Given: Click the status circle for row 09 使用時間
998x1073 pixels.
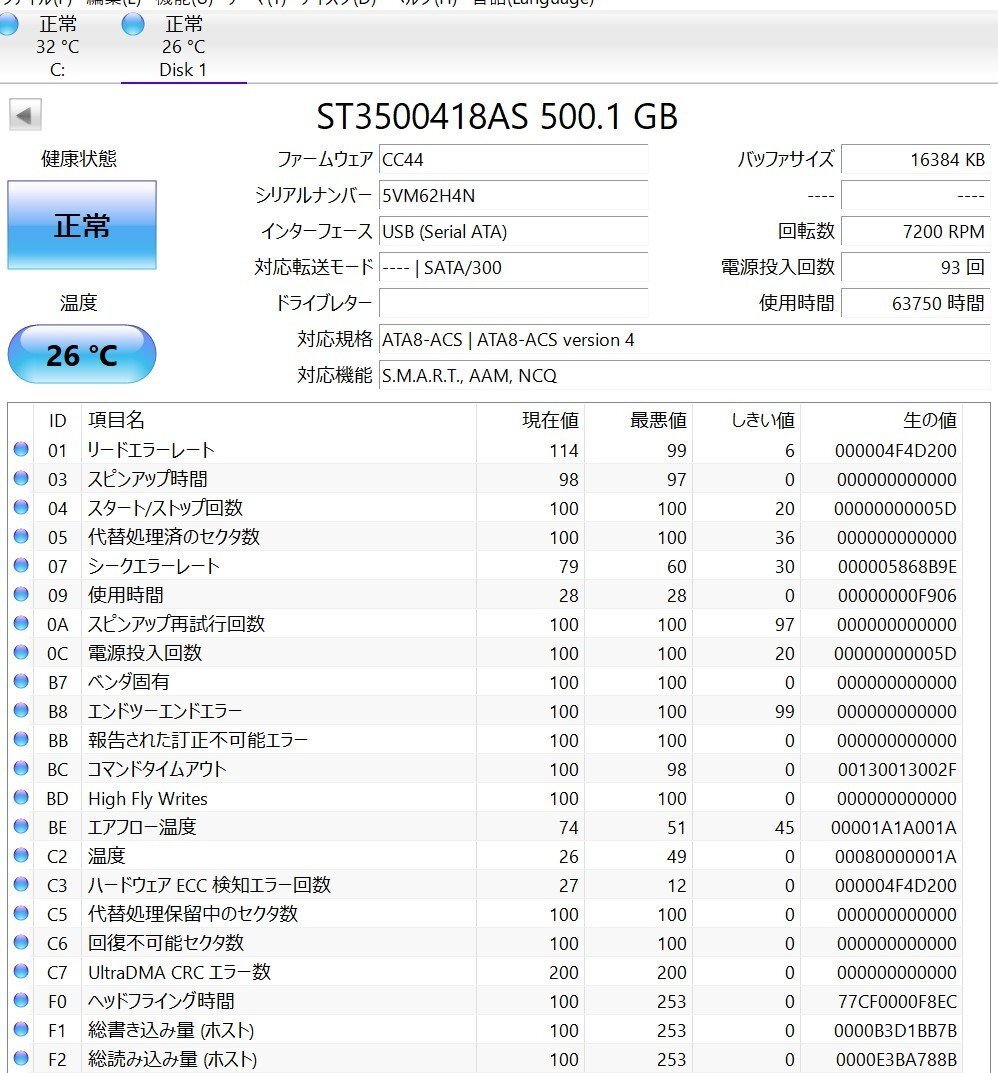Looking at the screenshot, I should coord(21,595).
